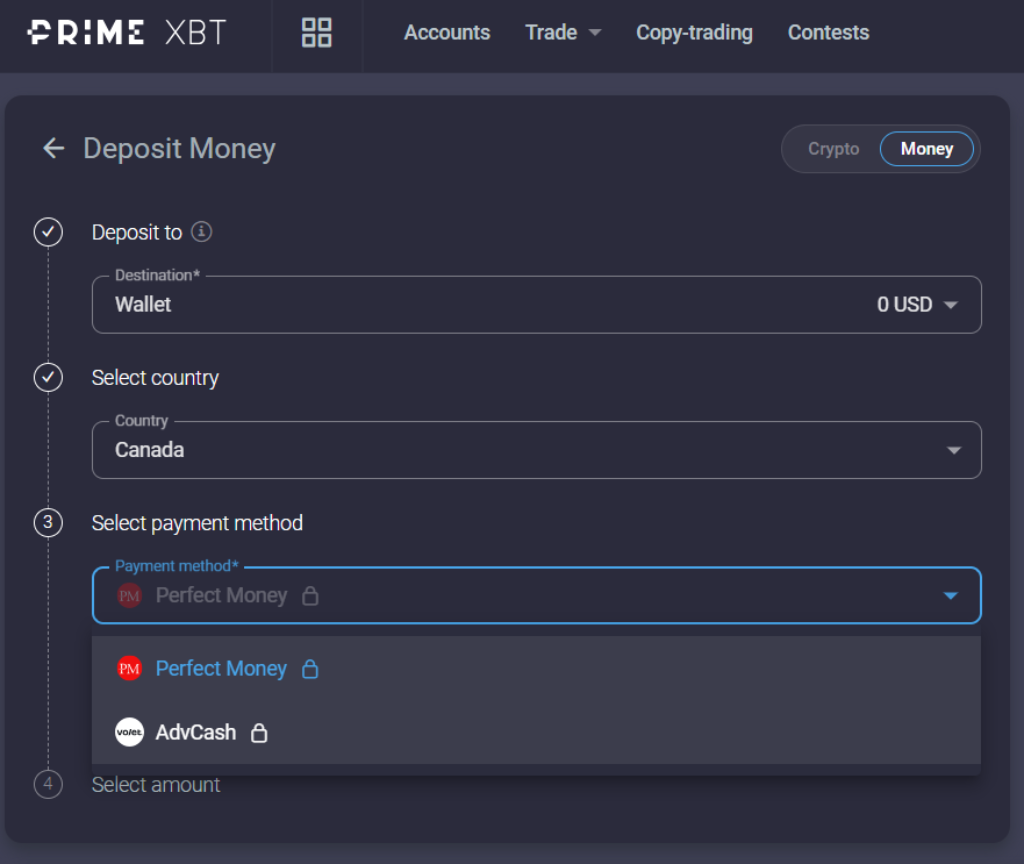Click the blue lock icon beside Perfect Money option
This screenshot has height=864, width=1024.
(310, 669)
